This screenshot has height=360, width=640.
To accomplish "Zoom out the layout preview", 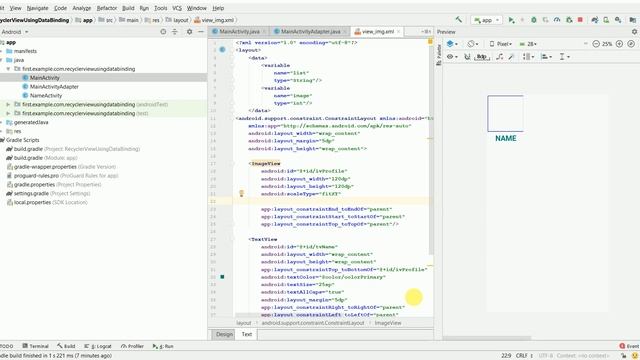I will click(596, 44).
